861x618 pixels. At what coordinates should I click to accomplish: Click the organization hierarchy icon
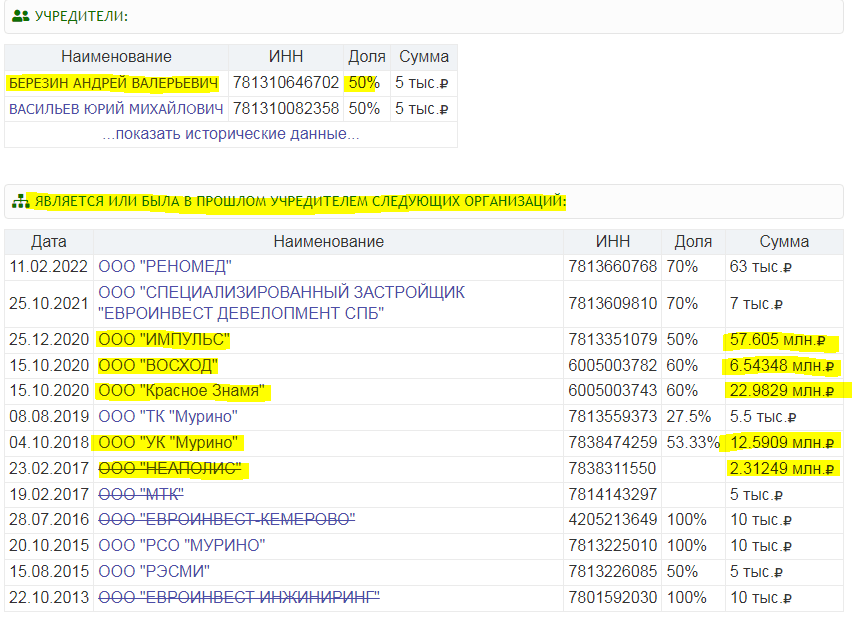pyautogui.click(x=20, y=201)
